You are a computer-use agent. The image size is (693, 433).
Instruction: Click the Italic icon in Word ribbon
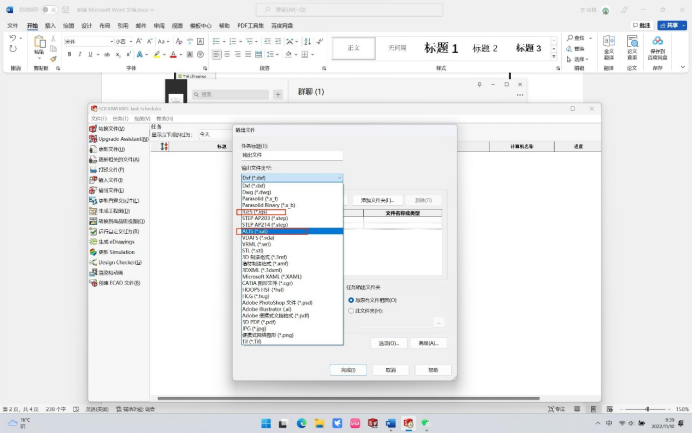click(80, 54)
